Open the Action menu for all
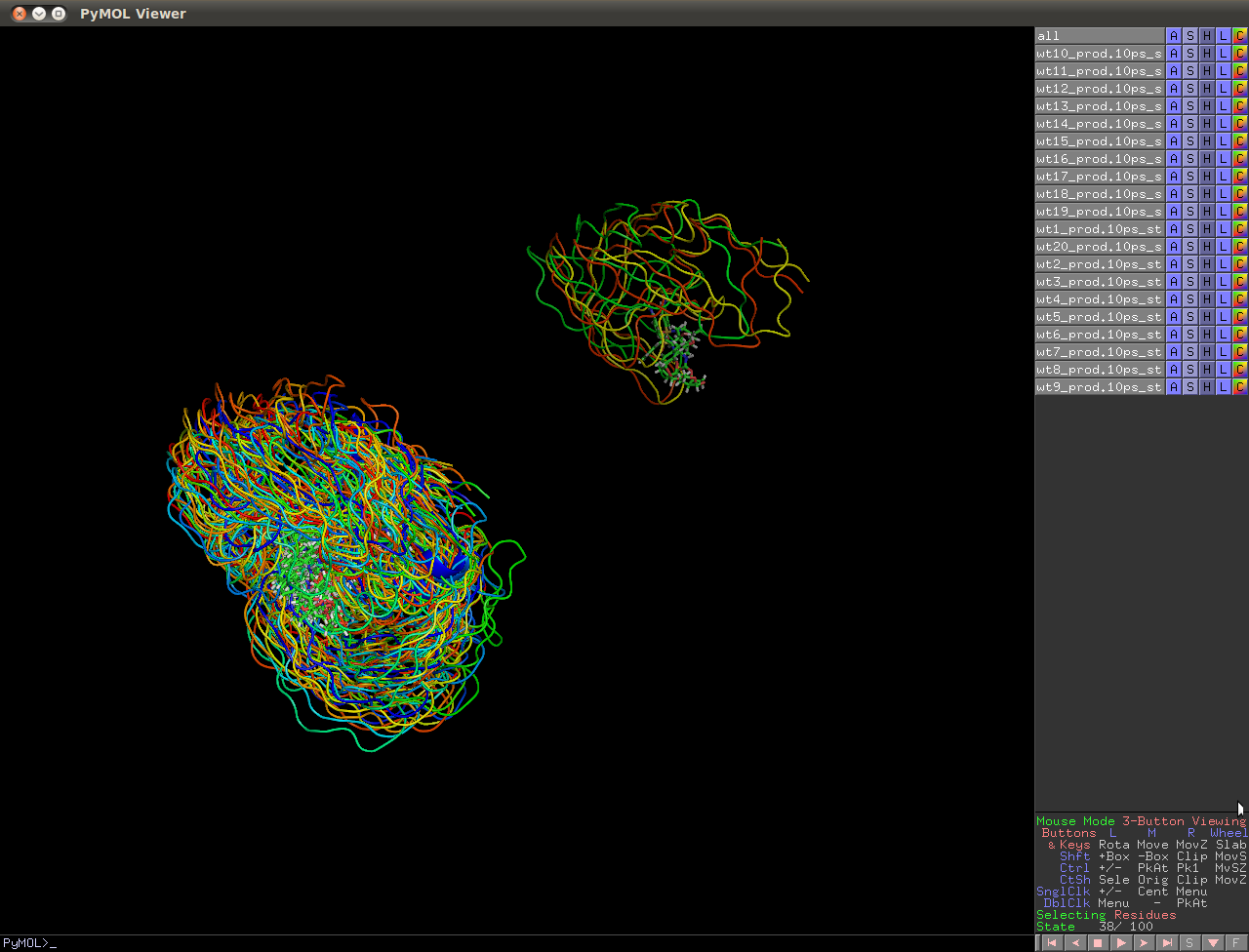Viewport: 1249px width, 952px height. click(x=1174, y=36)
